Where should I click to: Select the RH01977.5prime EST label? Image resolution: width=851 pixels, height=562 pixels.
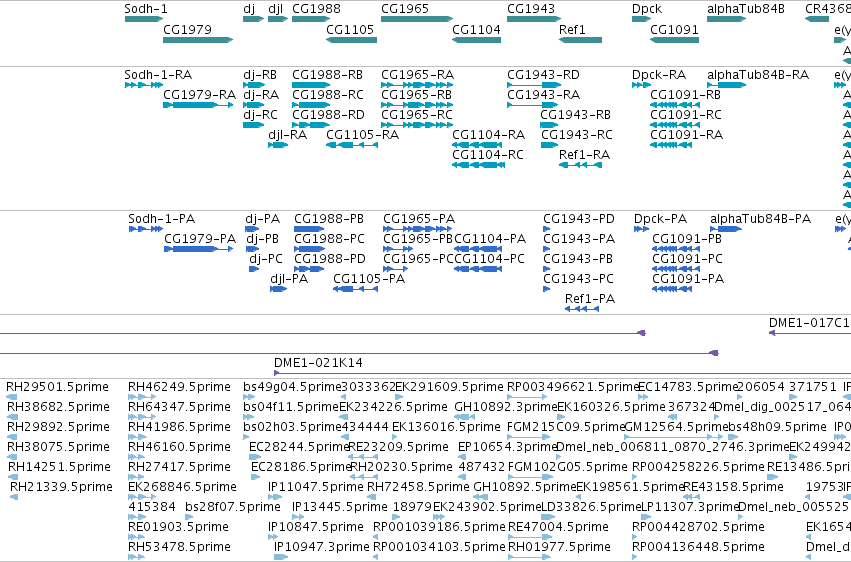pos(560,547)
